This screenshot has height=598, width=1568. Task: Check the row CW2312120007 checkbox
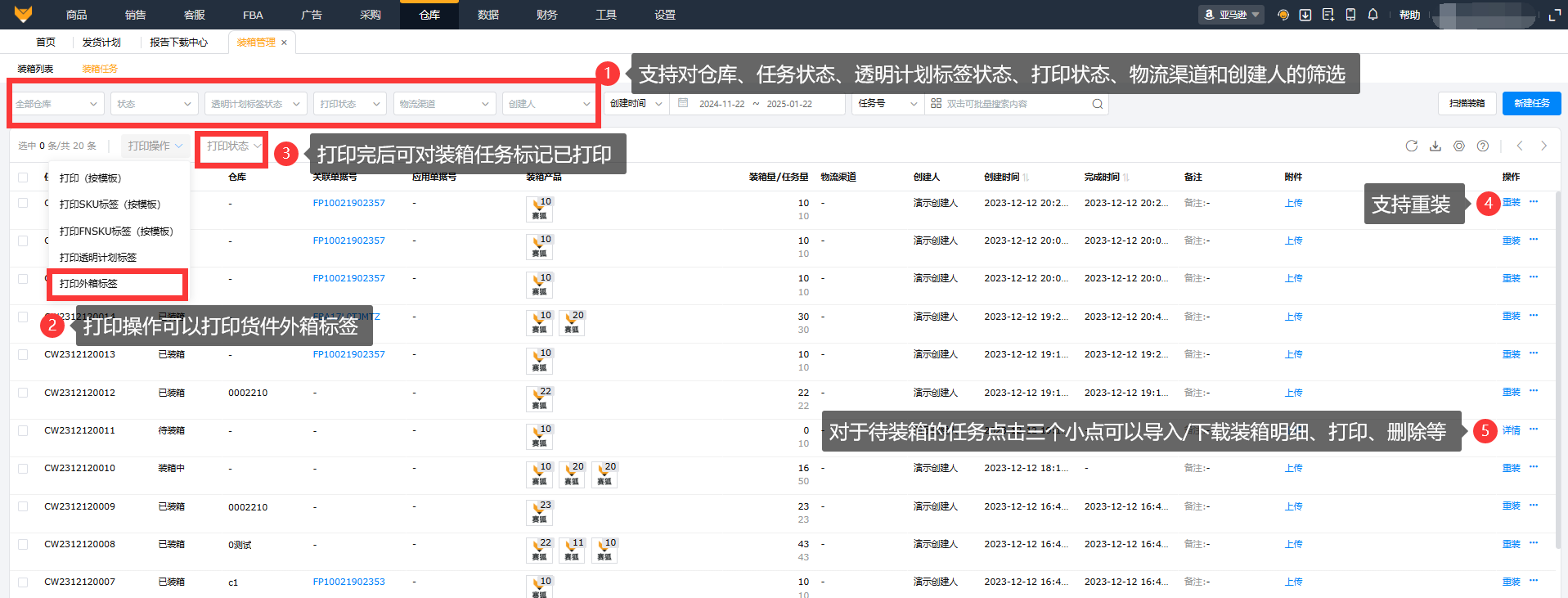[x=23, y=582]
